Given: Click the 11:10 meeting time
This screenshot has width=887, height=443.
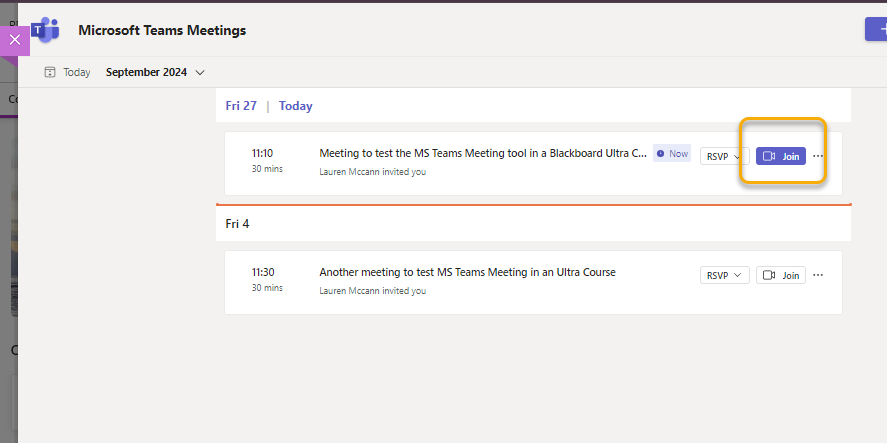Looking at the screenshot, I should (x=262, y=153).
